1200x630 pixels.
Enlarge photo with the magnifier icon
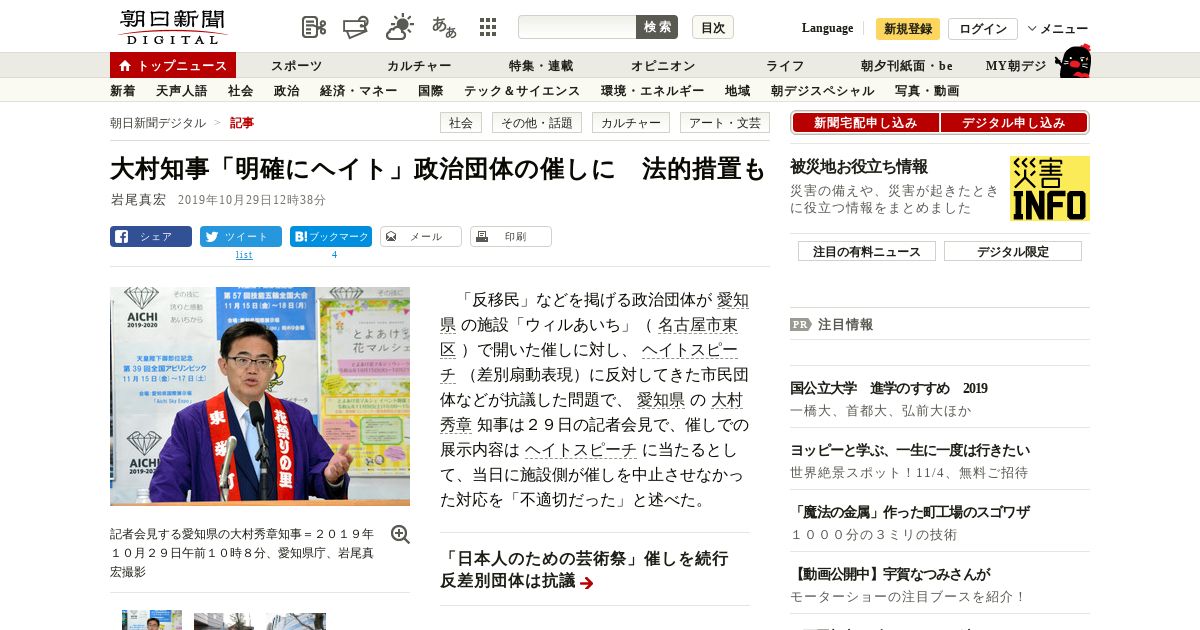tap(400, 534)
